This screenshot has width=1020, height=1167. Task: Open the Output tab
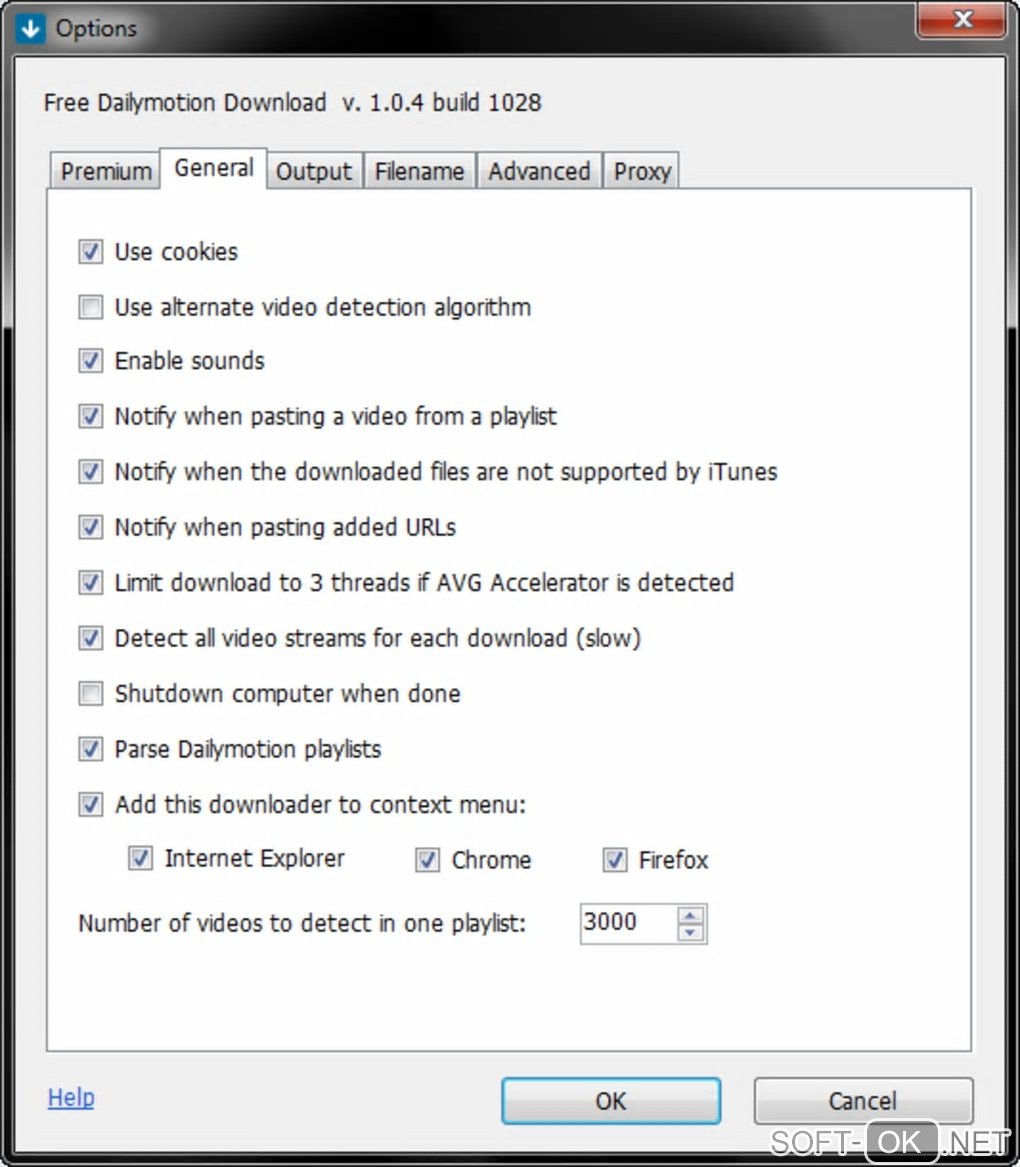point(314,172)
